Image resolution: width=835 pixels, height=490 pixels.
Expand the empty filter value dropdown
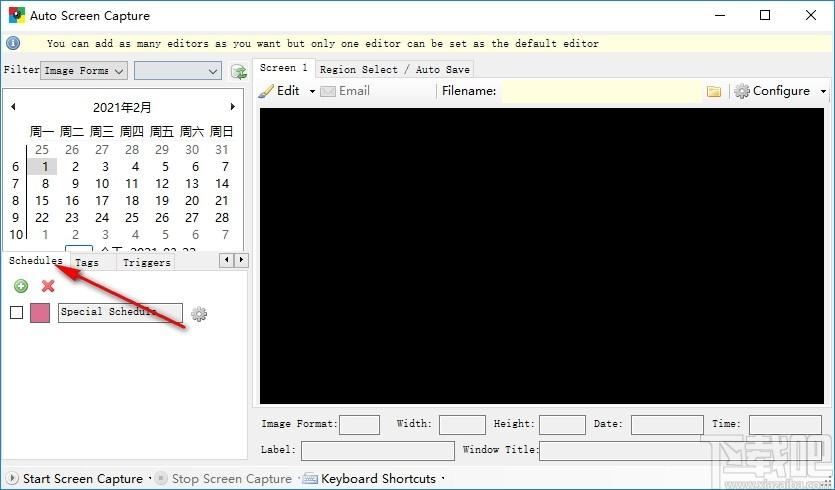point(177,71)
